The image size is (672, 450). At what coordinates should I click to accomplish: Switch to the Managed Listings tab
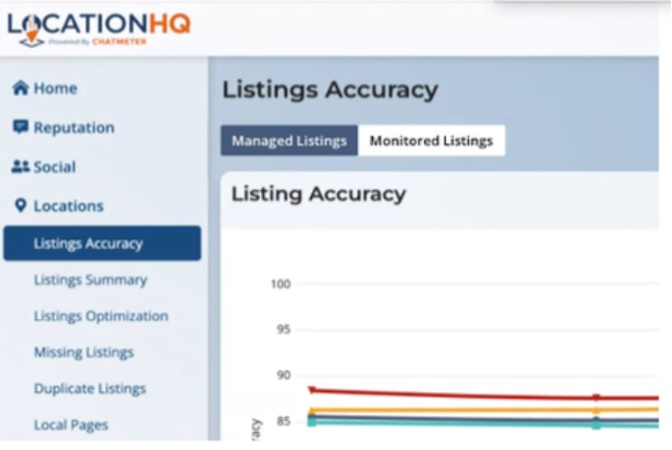pyautogui.click(x=289, y=141)
